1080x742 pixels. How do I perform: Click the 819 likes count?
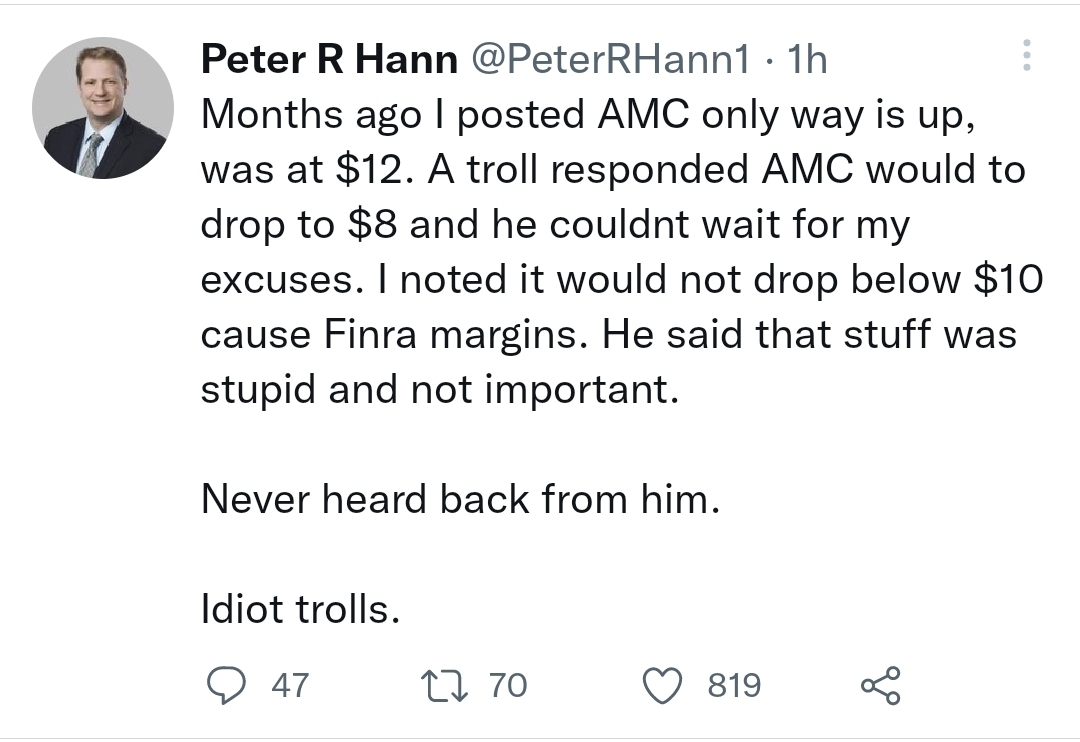[735, 685]
